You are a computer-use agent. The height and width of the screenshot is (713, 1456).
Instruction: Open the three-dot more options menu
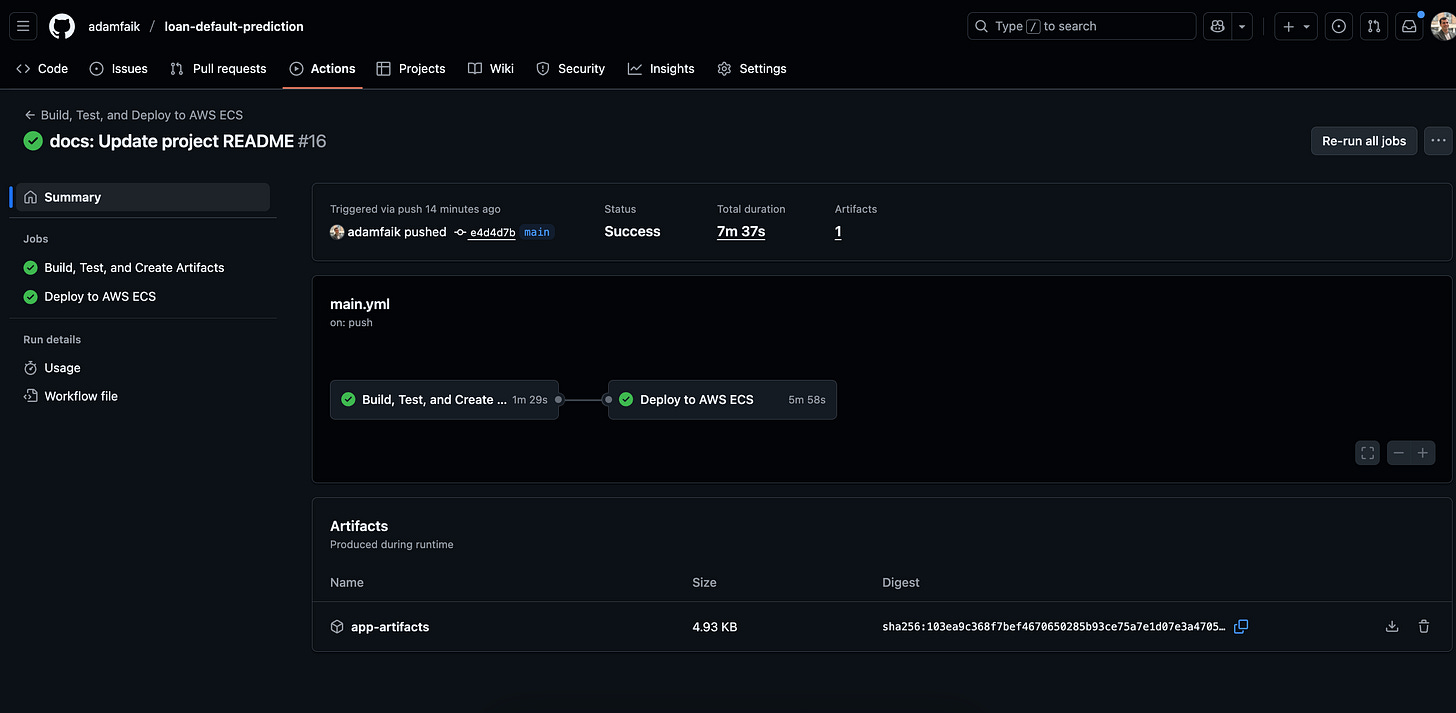point(1438,141)
